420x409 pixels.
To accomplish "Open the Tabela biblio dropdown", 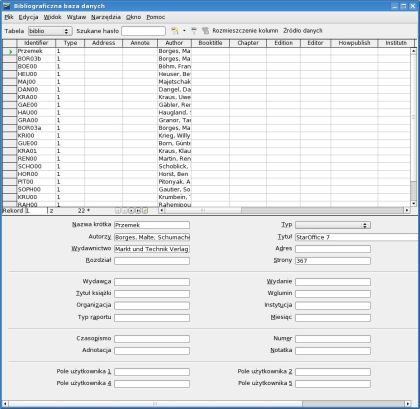I will 50,31.
